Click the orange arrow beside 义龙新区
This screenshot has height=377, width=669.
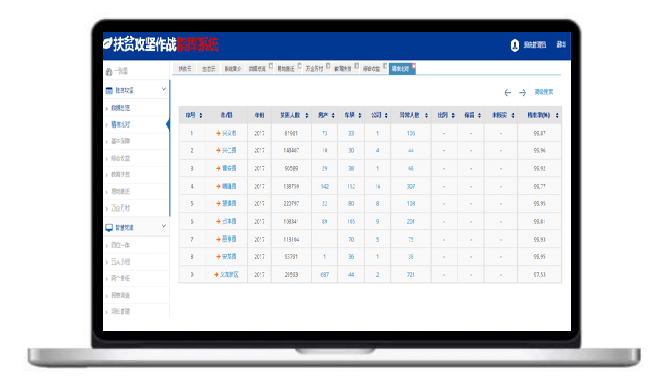[x=216, y=275]
